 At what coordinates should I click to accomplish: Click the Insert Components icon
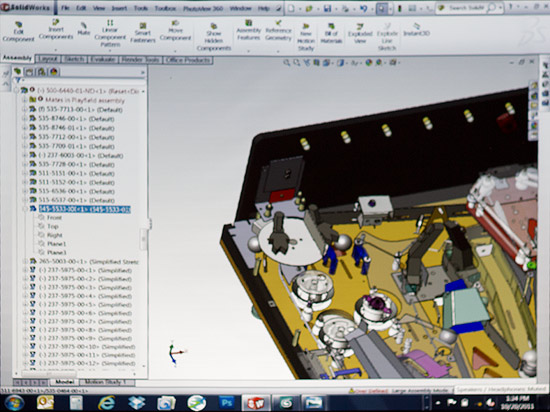pos(56,29)
